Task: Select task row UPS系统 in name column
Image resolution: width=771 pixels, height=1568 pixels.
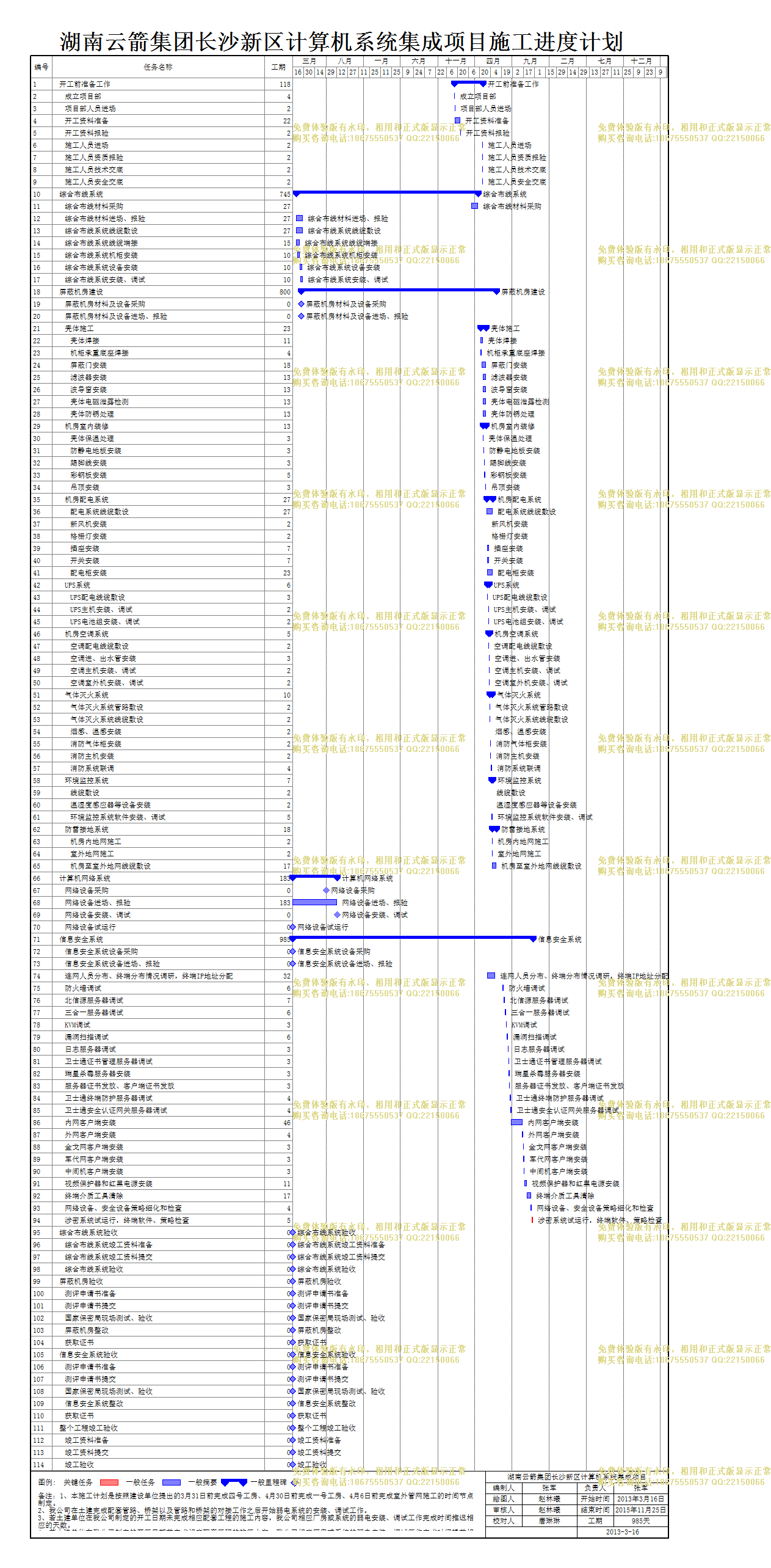Action: [157, 585]
